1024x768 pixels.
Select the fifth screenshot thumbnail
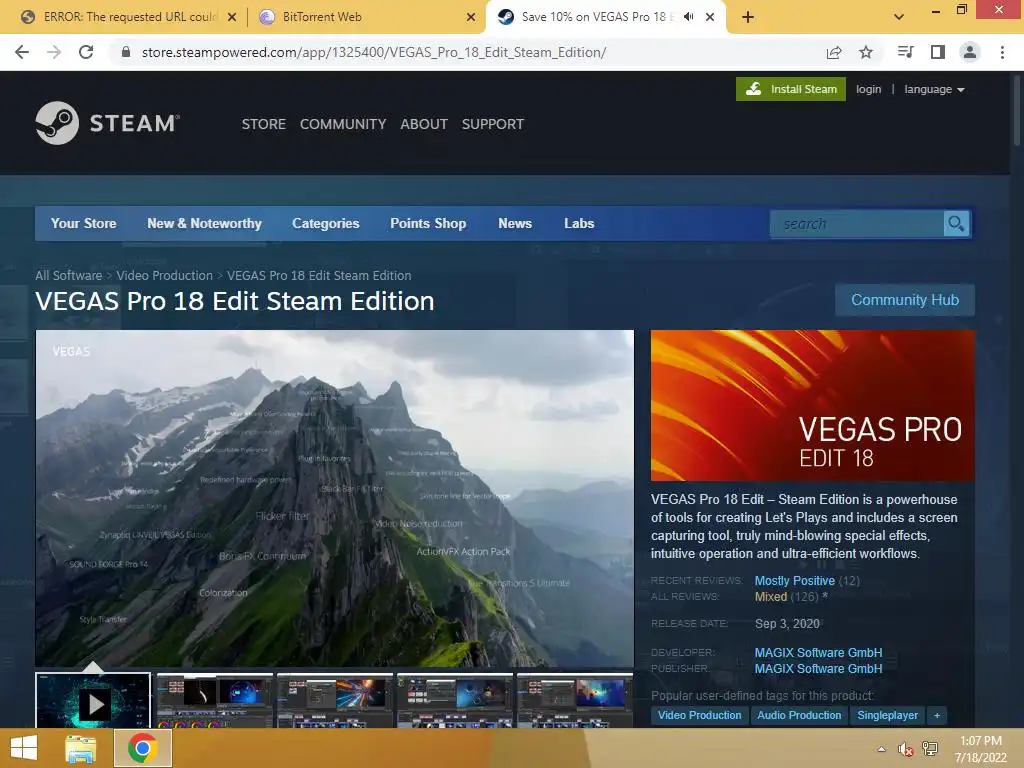pos(575,701)
